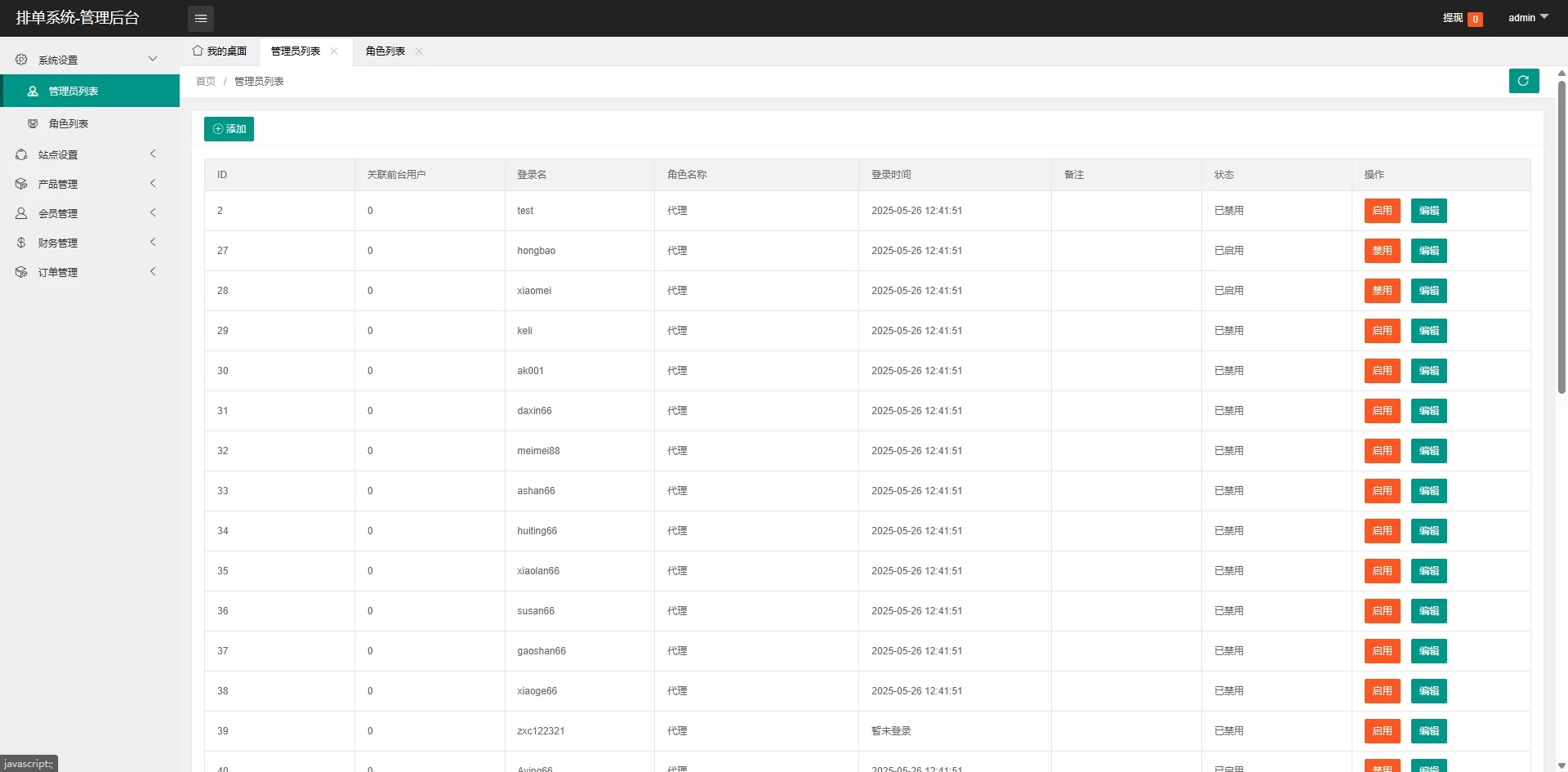
Task: Click the 产品管理 cube icon
Action: click(21, 184)
